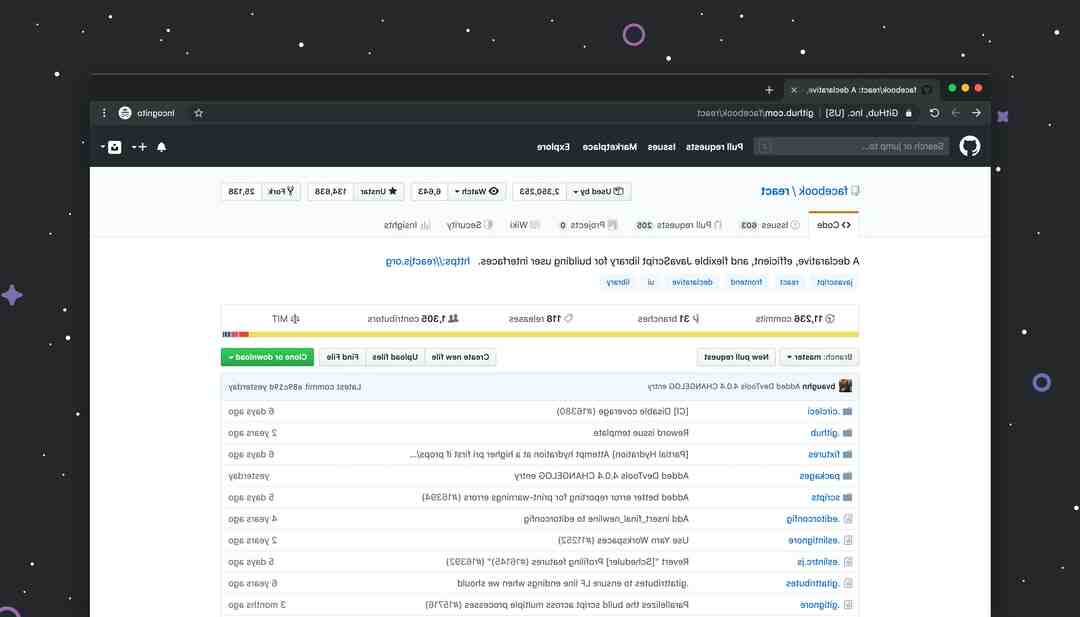Switch to the Insights tab
The image size is (1080, 617).
coord(407,225)
